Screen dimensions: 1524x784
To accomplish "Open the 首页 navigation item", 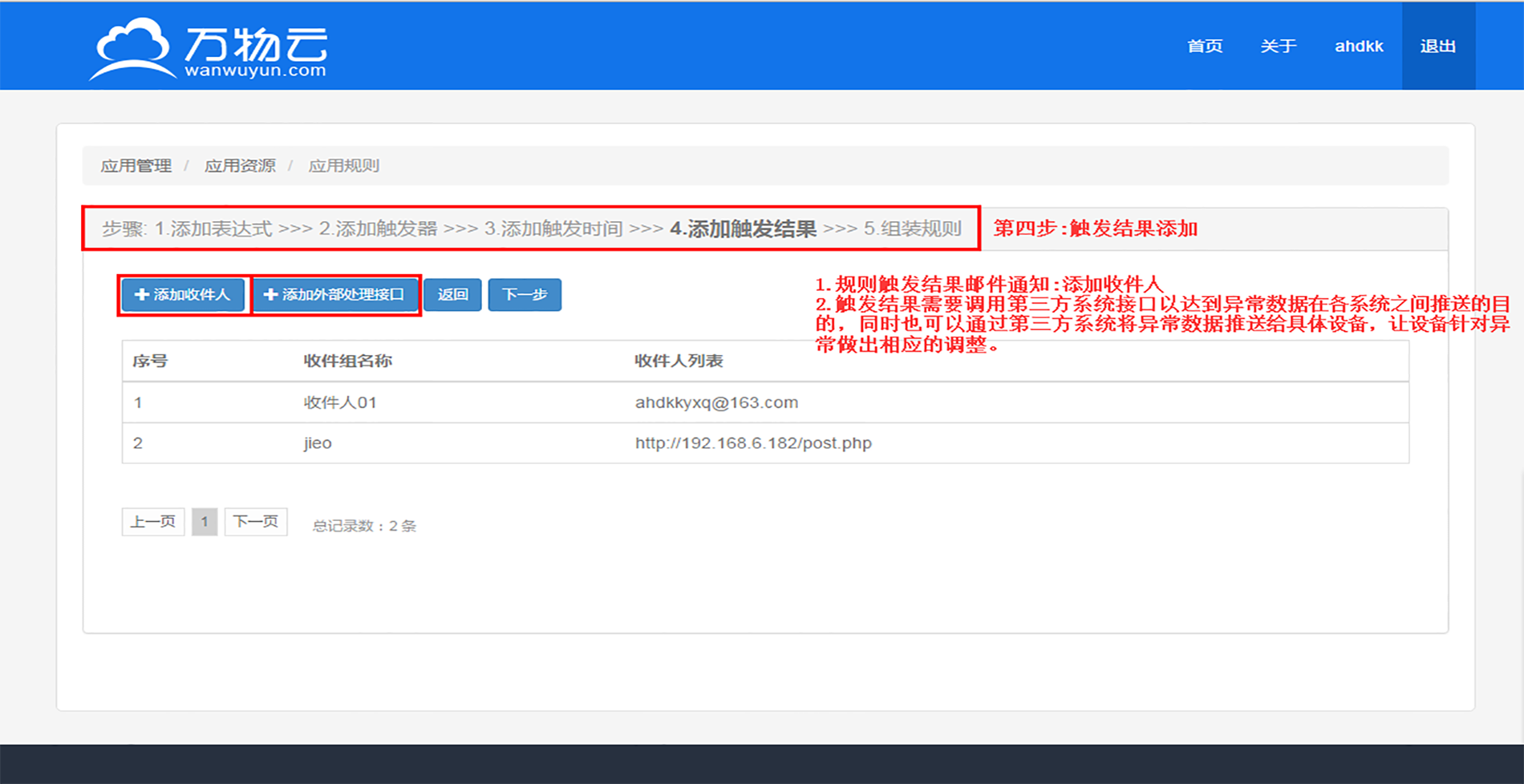I will (x=1205, y=46).
